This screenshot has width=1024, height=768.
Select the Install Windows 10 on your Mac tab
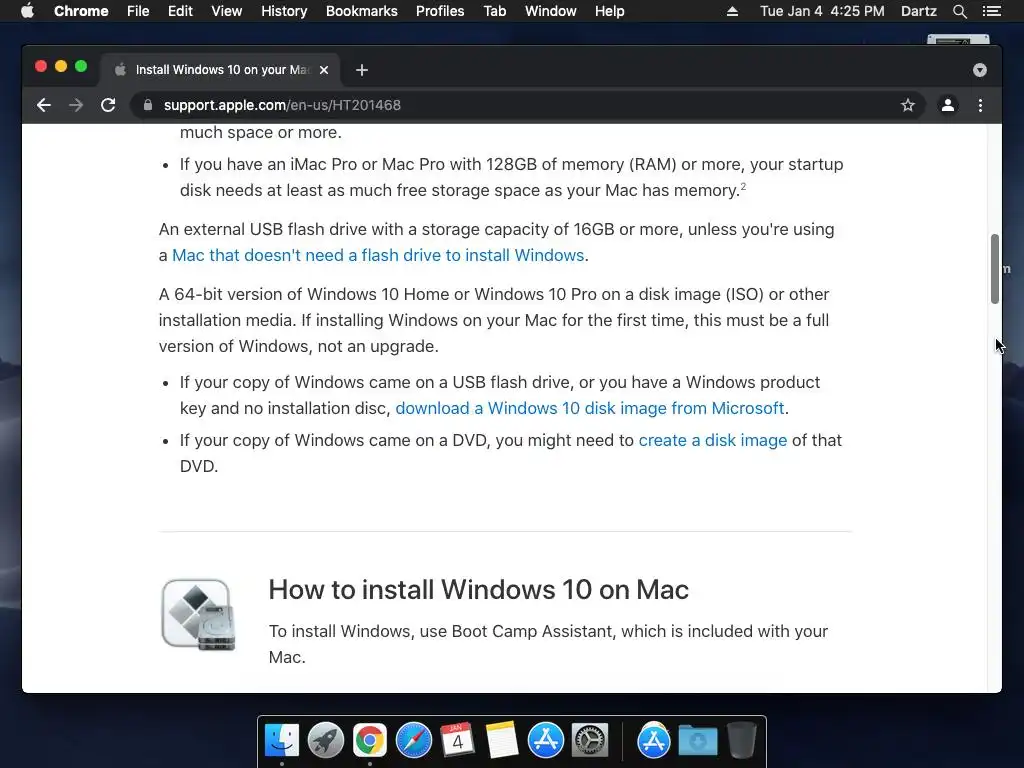pos(219,70)
